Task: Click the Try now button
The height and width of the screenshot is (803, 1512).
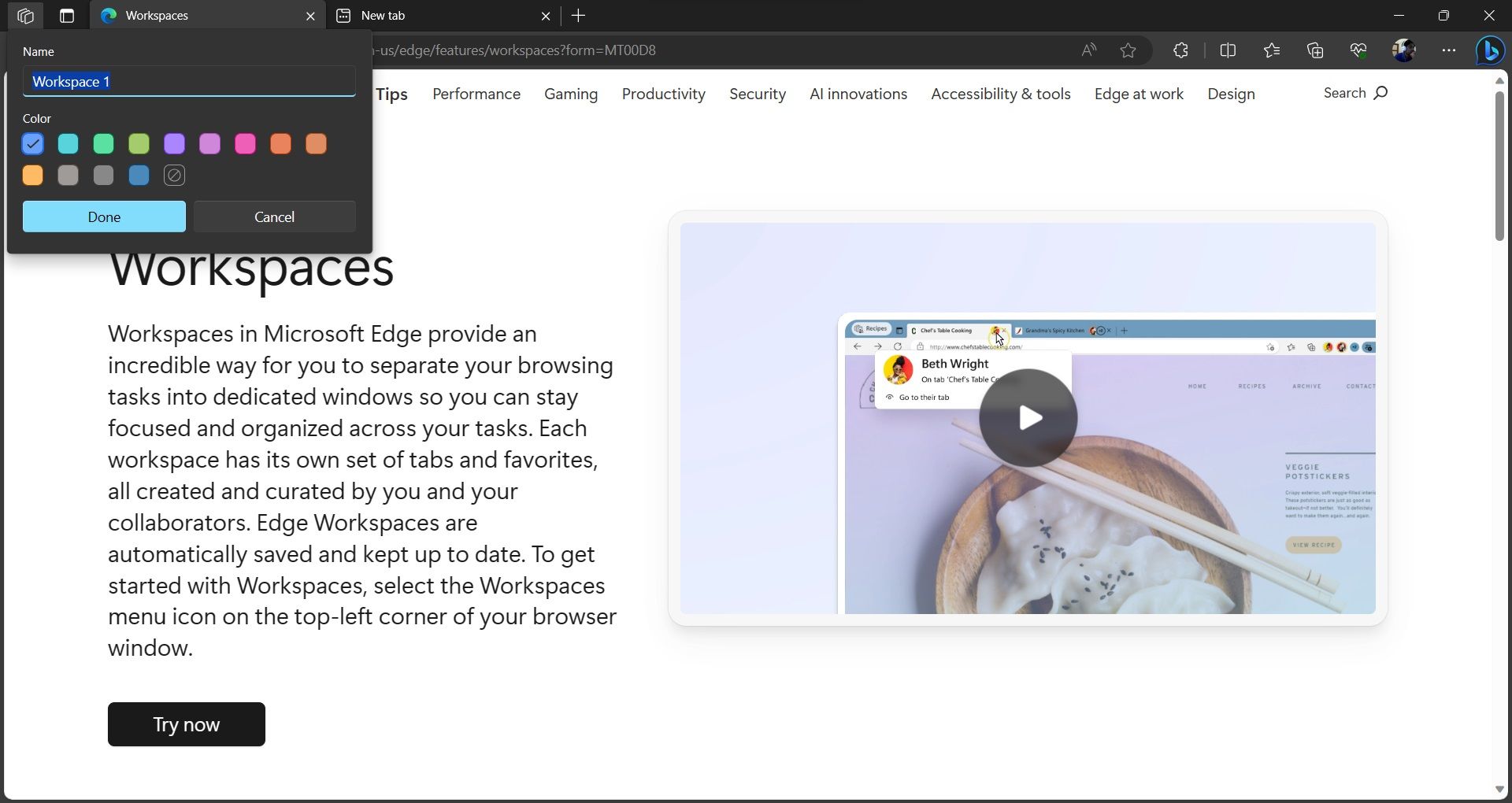Action: tap(186, 724)
